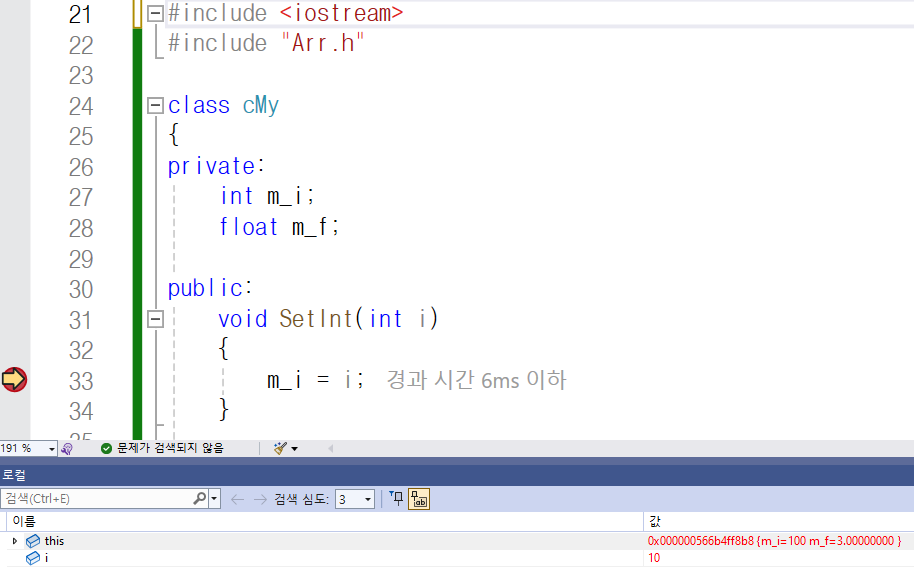
Task: Click line number 21 in the margin
Action: pos(80,15)
